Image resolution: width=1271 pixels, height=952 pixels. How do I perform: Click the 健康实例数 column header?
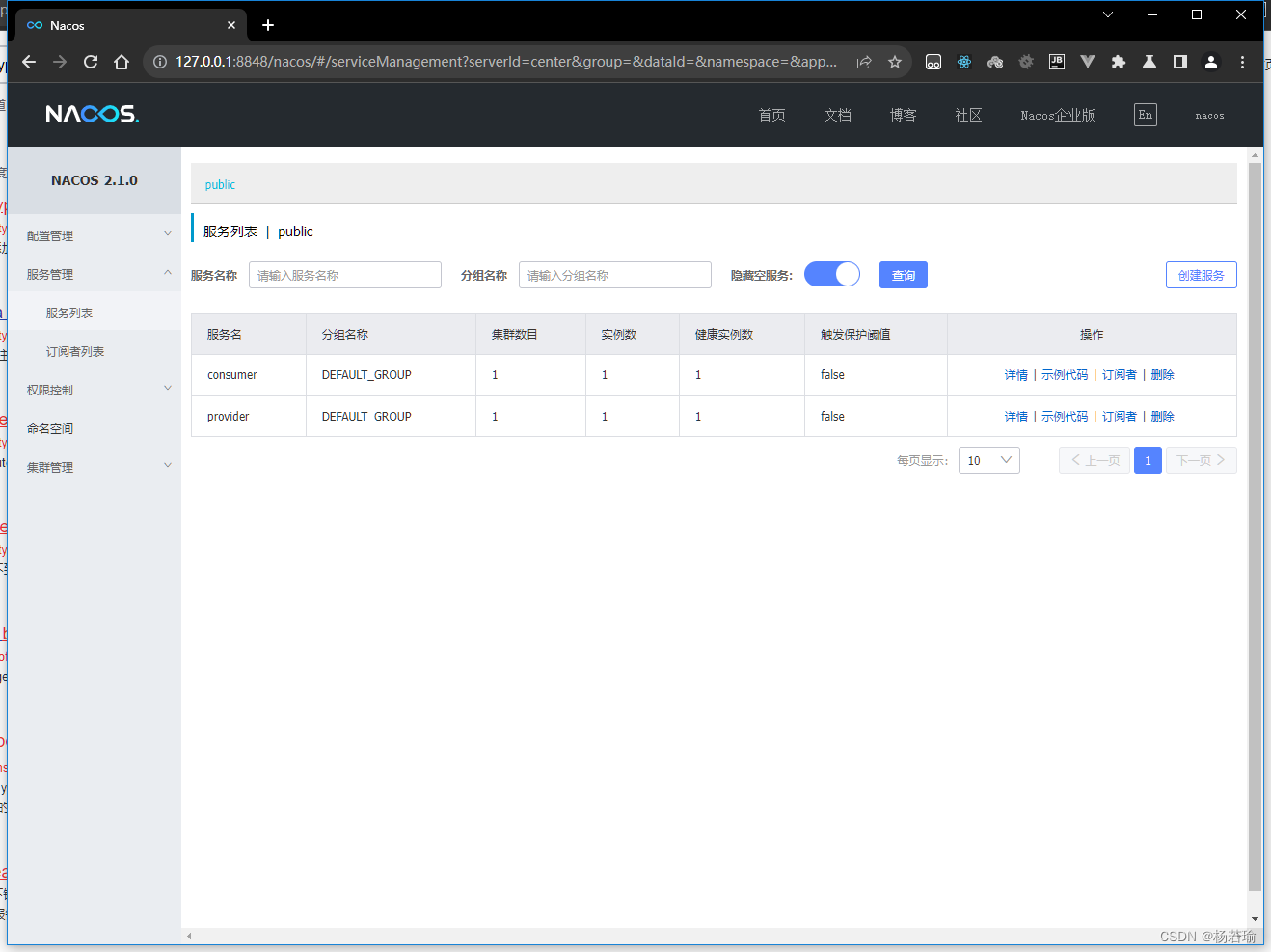[742, 335]
